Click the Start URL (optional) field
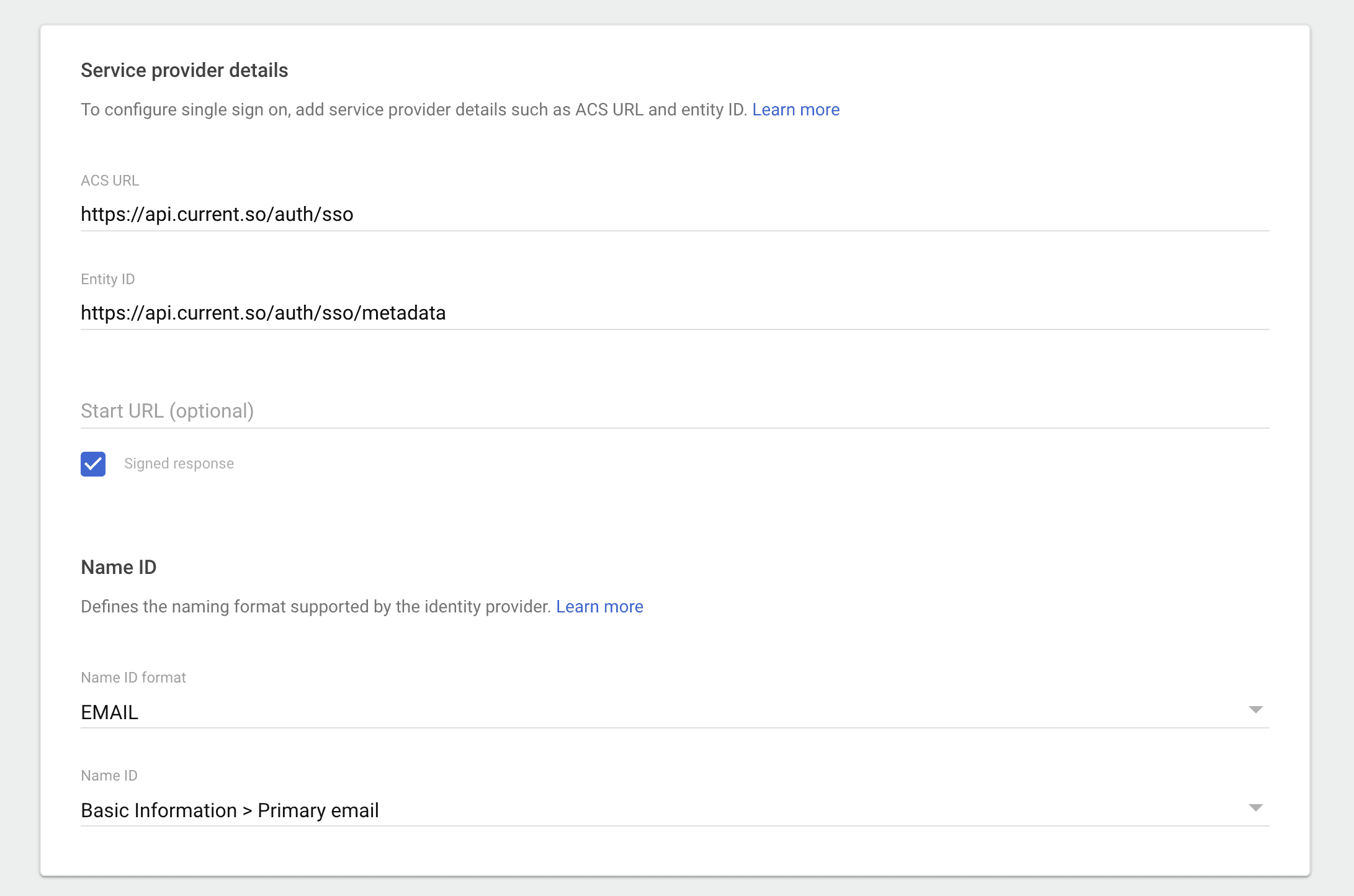The image size is (1354, 896). coord(674,411)
